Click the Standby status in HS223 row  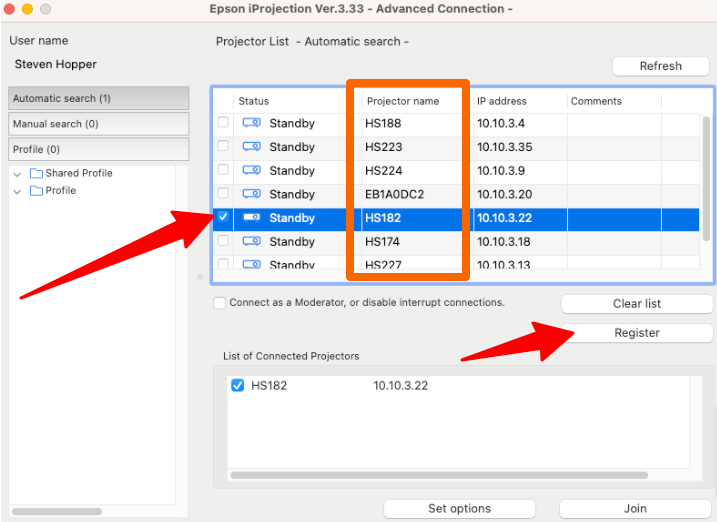pos(292,147)
